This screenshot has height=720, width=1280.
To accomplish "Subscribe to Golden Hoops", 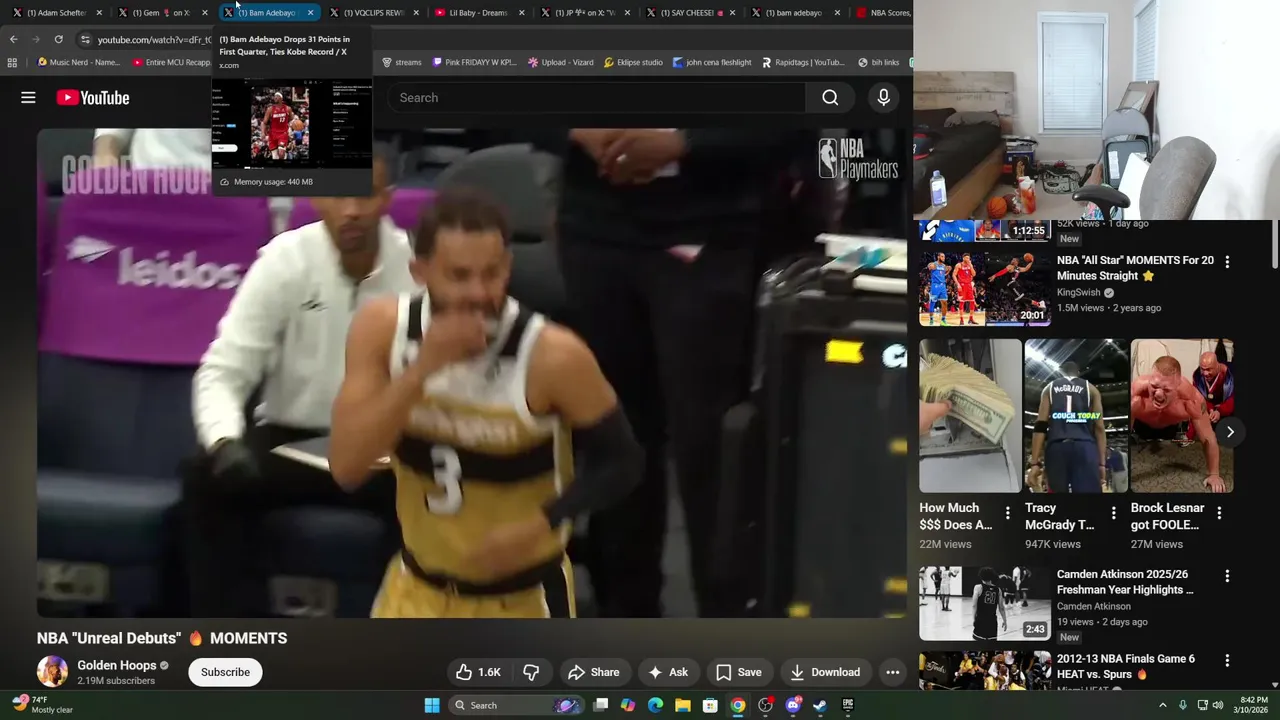I will point(225,672).
